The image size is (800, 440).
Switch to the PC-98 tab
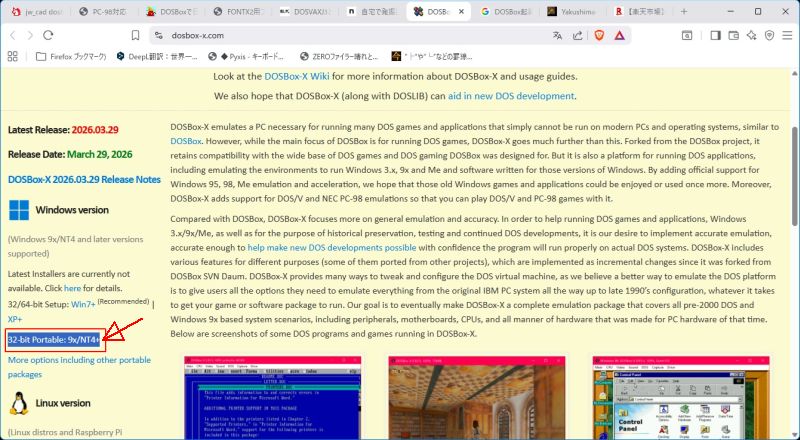tap(108, 11)
